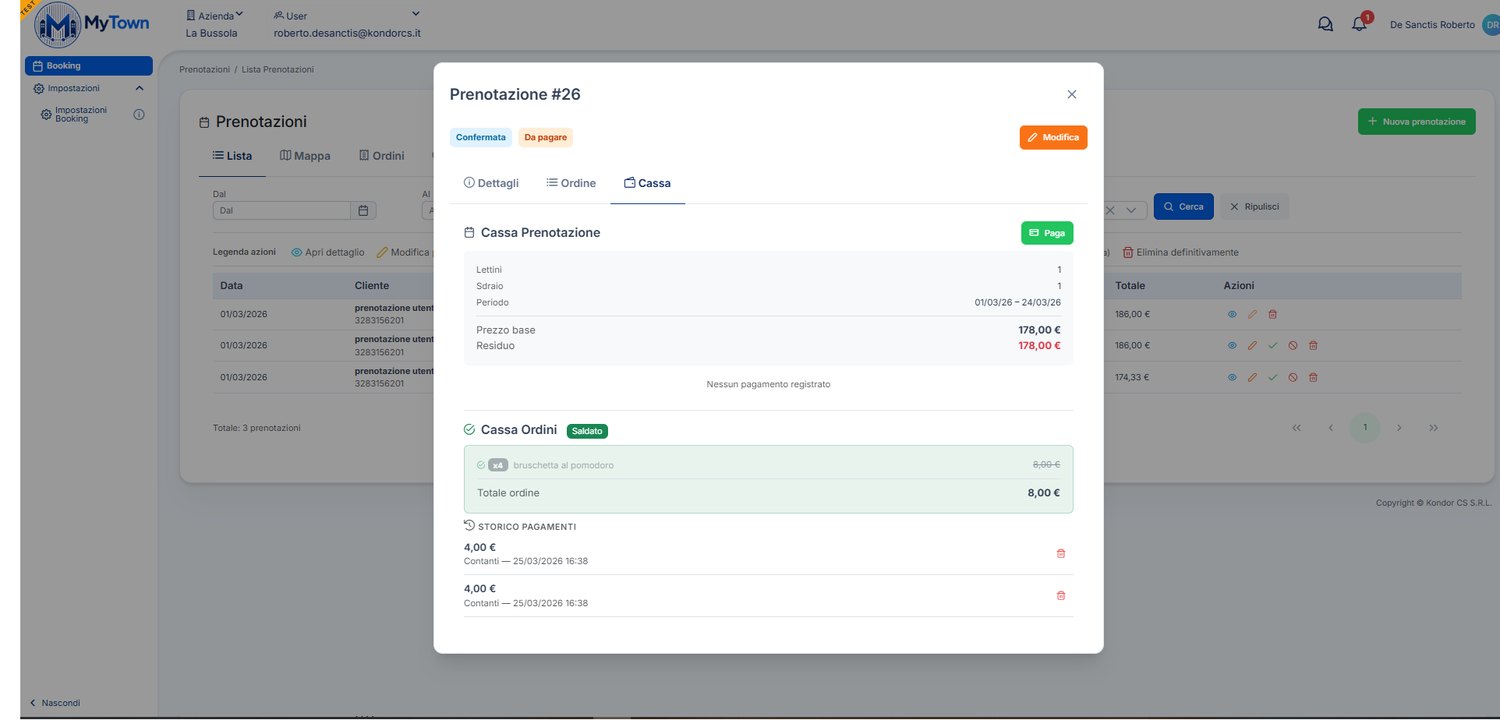Click trash icon on first reservation row
This screenshot has height=720, width=1500.
1273,314
